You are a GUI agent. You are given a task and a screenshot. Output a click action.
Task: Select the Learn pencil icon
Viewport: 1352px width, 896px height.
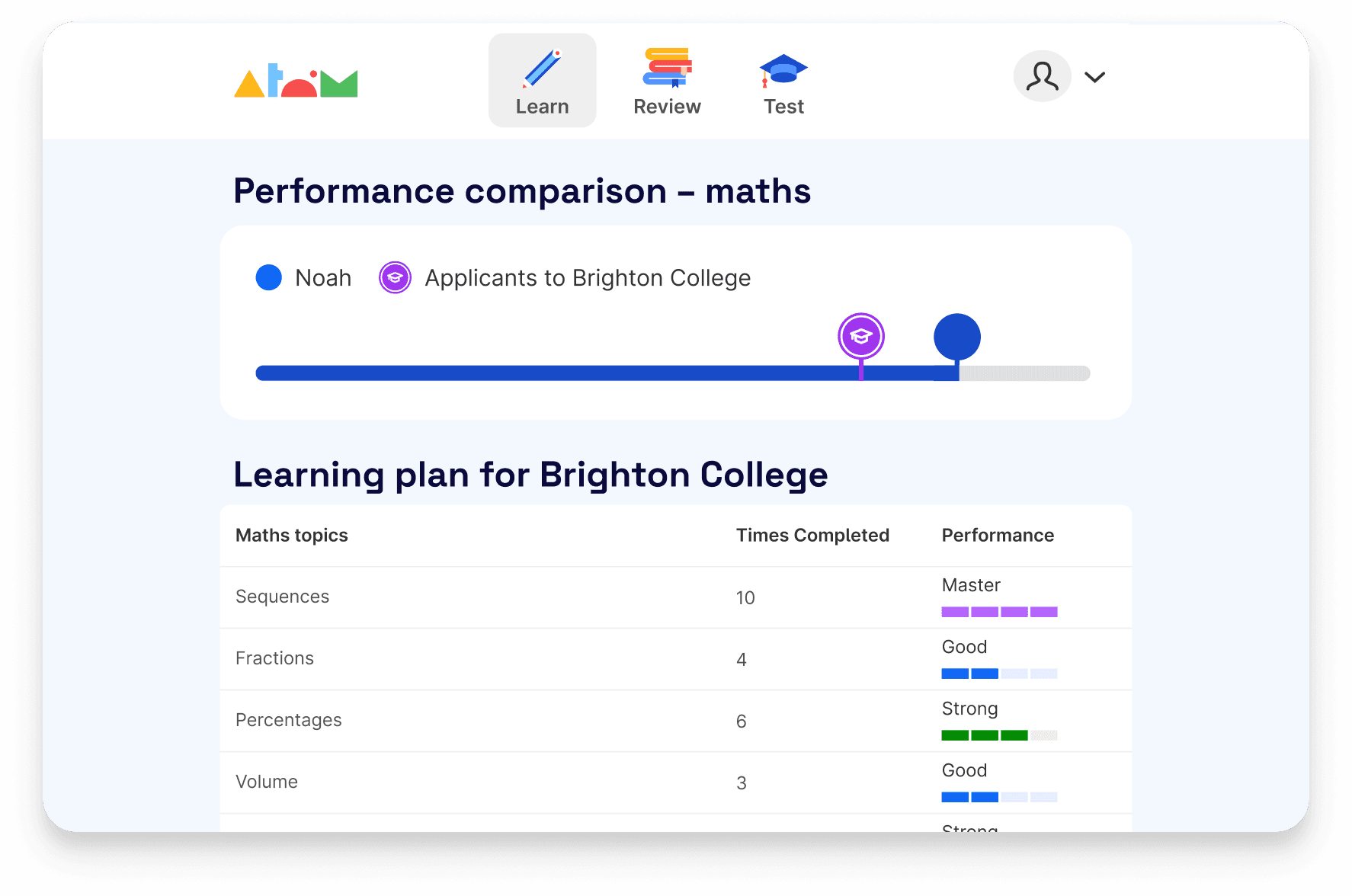point(542,67)
